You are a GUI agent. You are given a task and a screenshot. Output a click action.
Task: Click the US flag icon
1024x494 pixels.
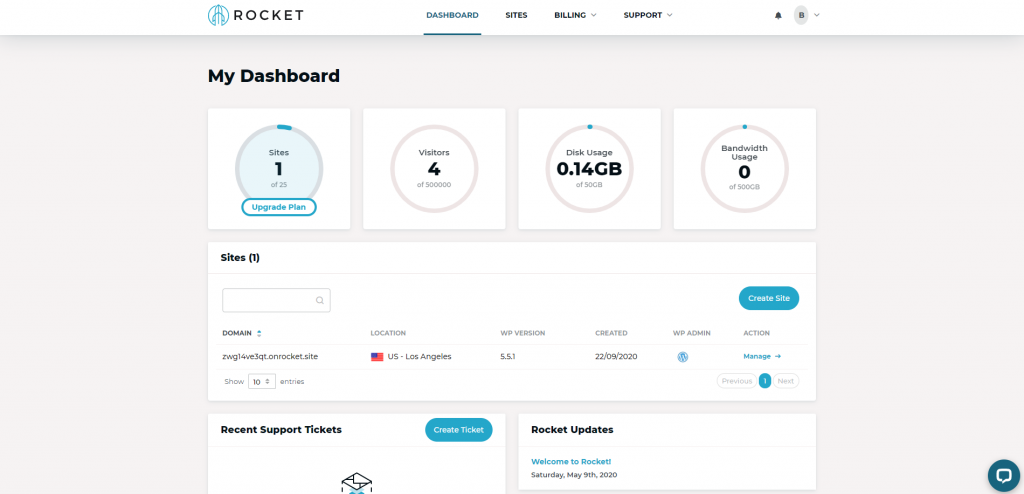(377, 357)
